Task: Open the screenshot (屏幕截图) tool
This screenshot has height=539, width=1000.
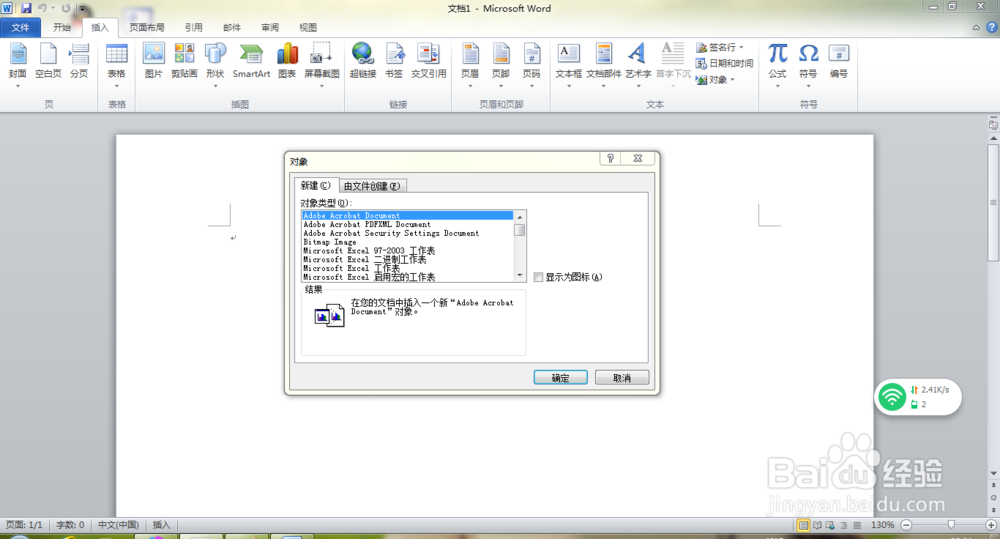Action: [321, 64]
